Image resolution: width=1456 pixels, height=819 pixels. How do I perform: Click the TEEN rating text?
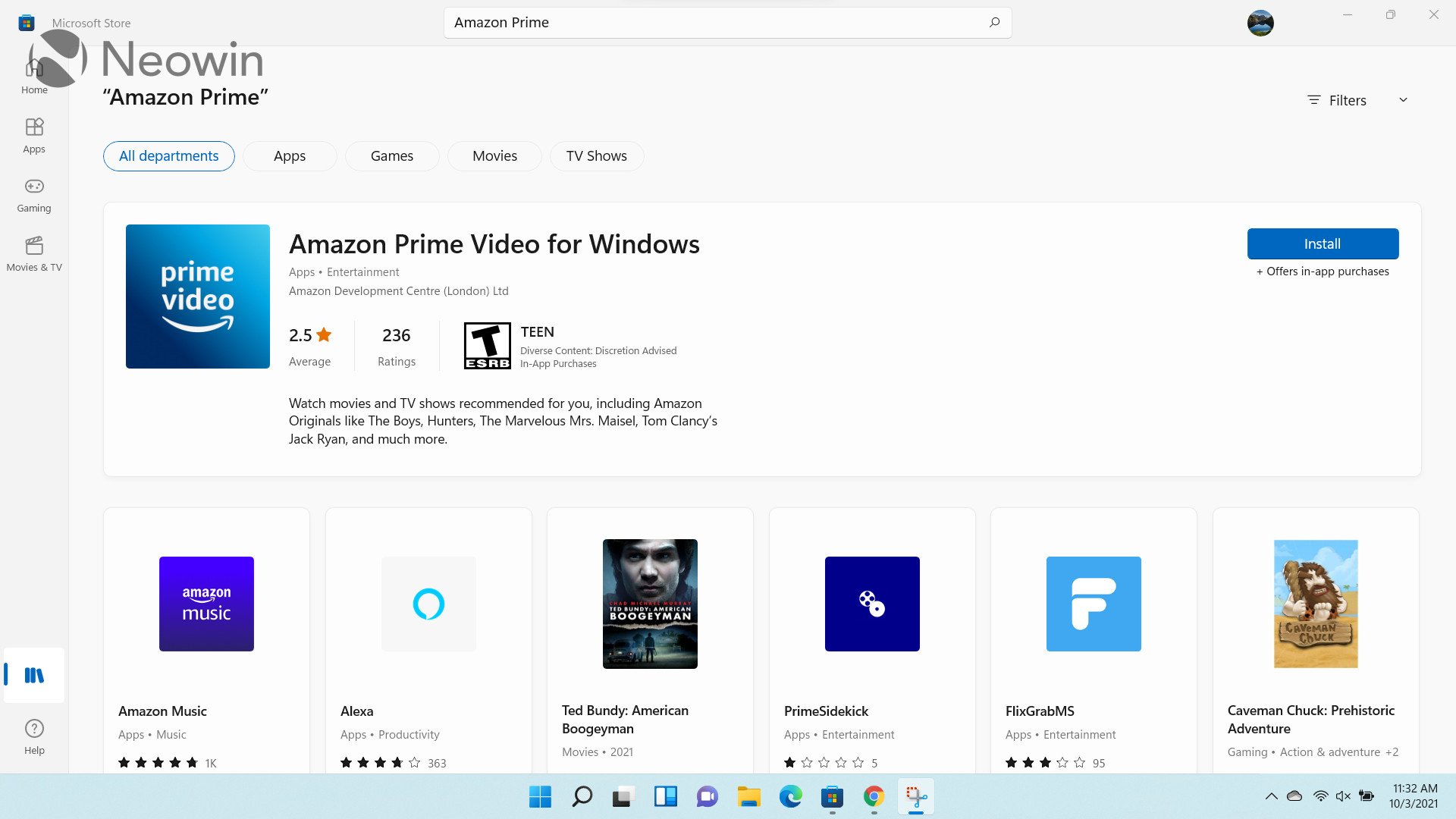[x=537, y=332]
